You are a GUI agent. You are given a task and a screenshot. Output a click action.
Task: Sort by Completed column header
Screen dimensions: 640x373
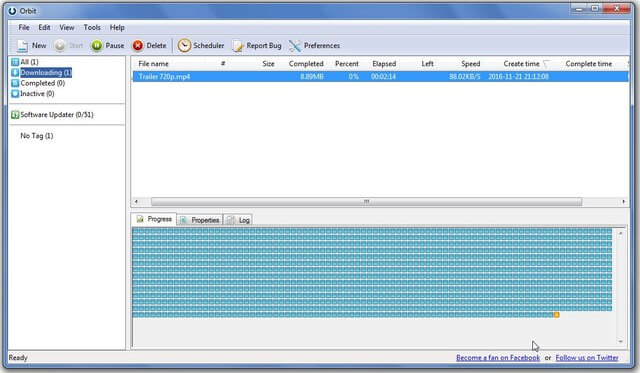point(306,64)
